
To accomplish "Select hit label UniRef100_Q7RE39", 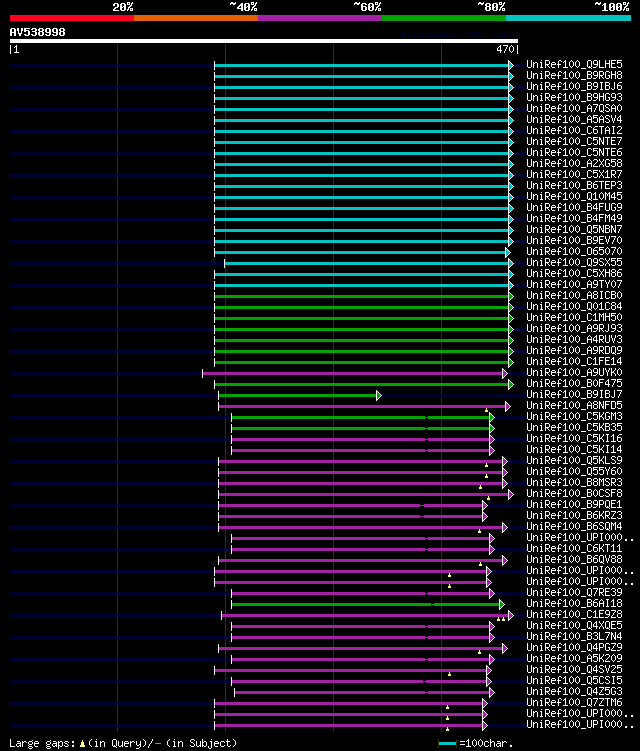I will click(x=574, y=593).
